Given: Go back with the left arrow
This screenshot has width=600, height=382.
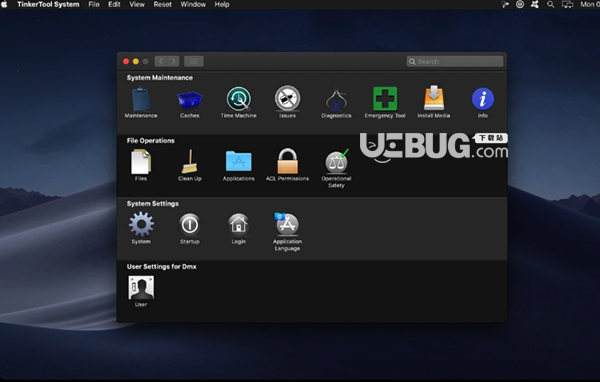Looking at the screenshot, I should point(161,61).
